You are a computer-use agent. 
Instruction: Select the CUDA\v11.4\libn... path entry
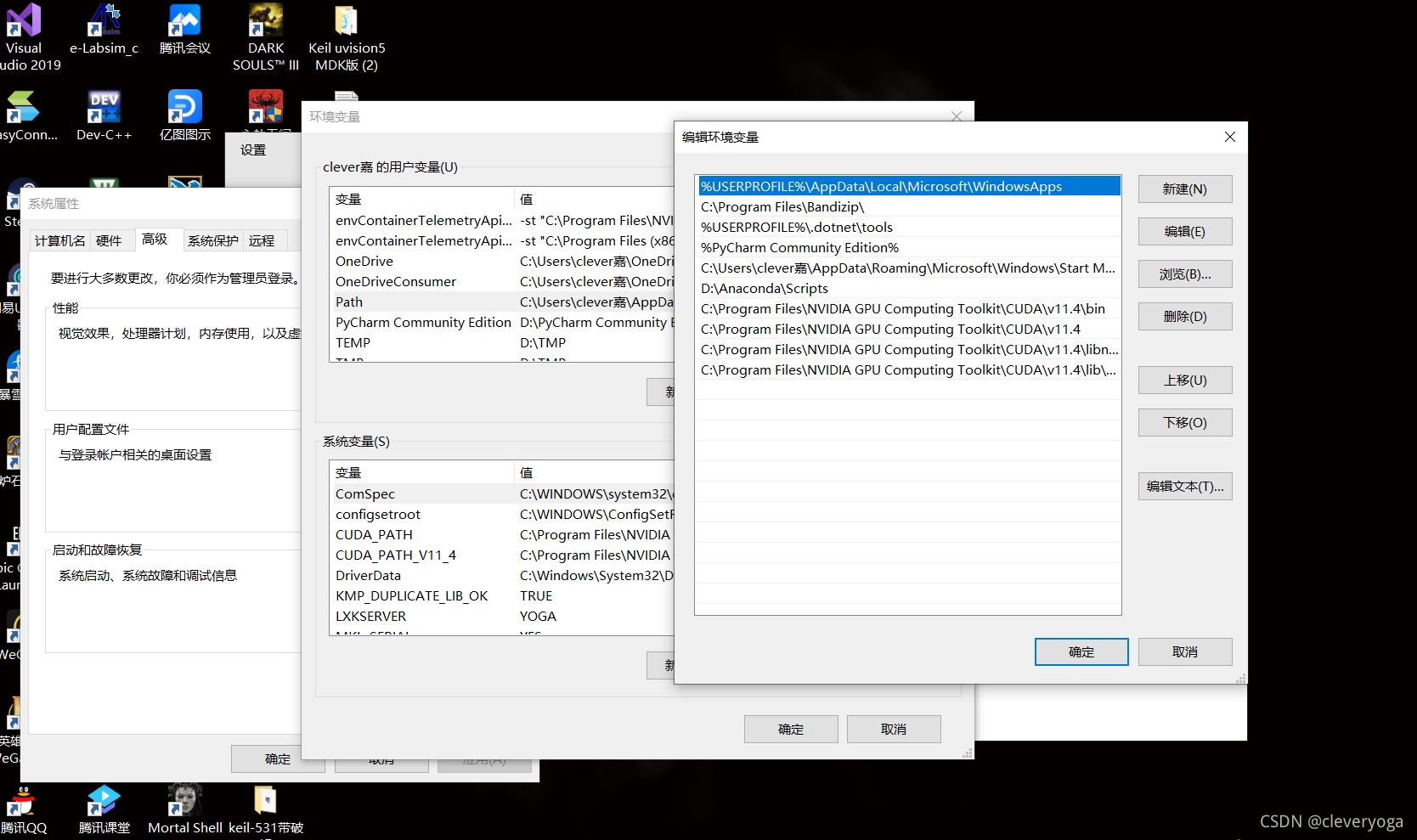pyautogui.click(x=908, y=350)
